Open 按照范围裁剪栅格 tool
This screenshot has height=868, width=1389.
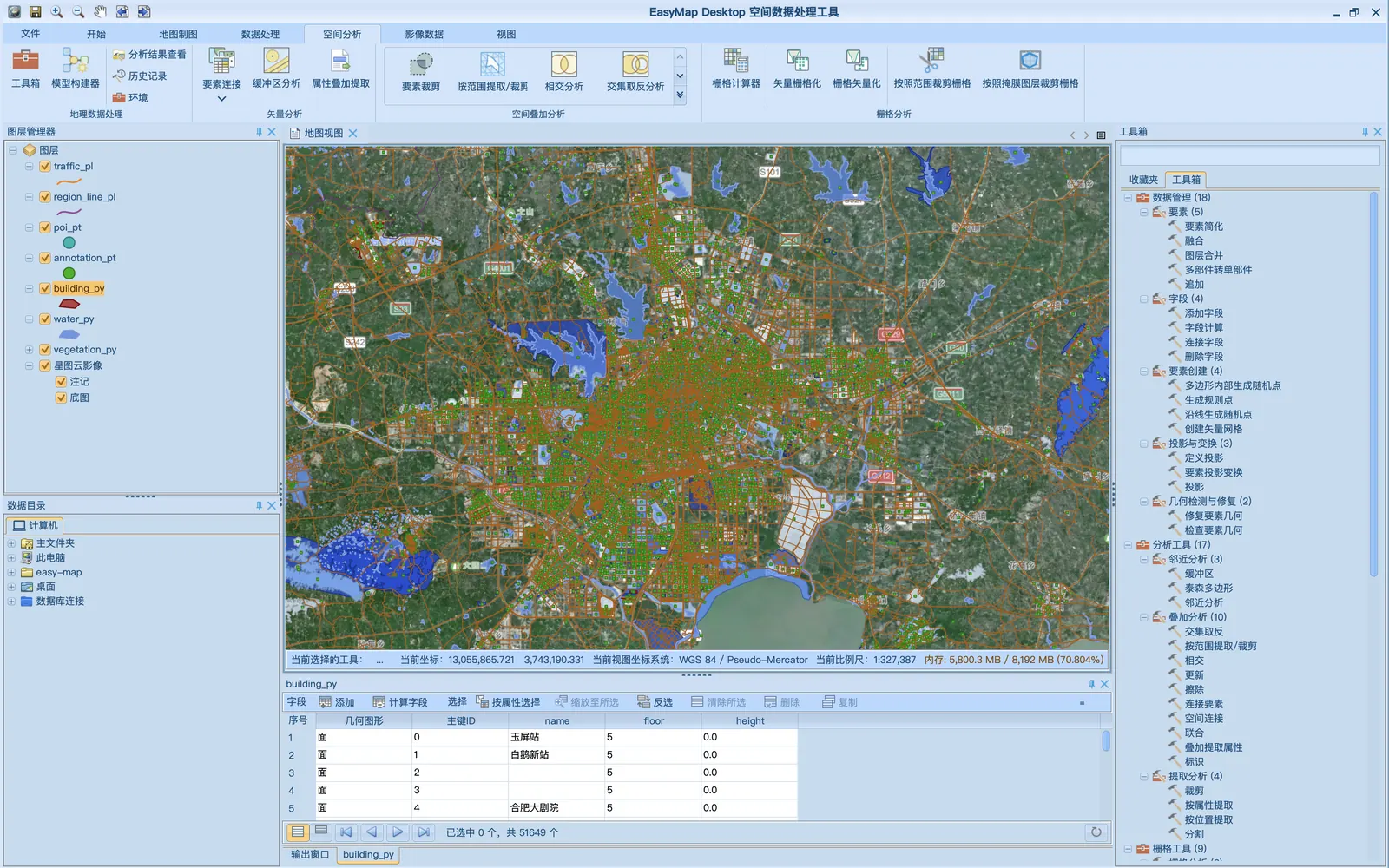932,69
